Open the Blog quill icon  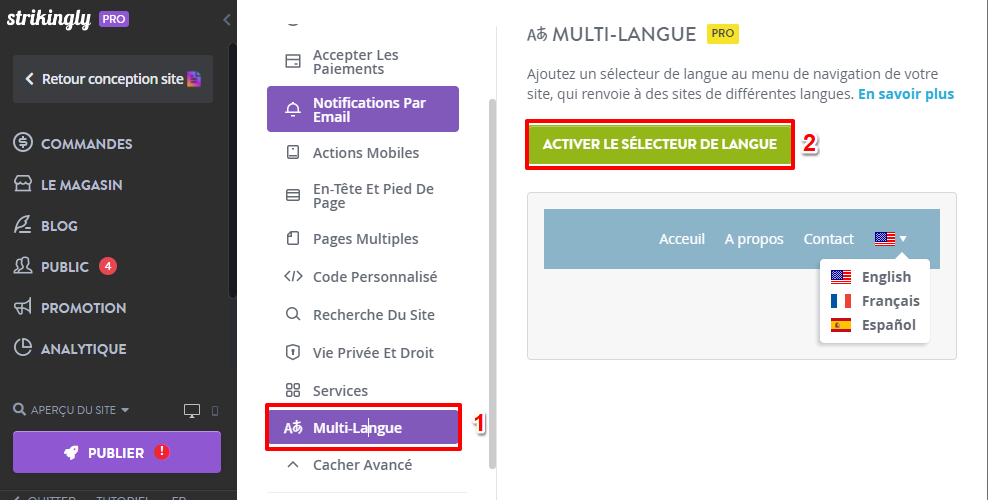pyautogui.click(x=23, y=225)
